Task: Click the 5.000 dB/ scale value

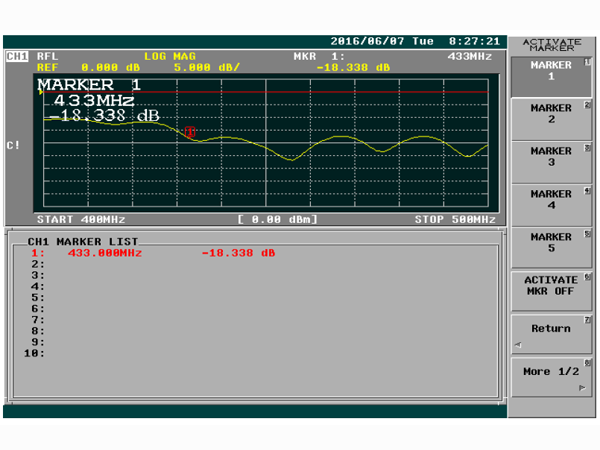Action: (207, 68)
